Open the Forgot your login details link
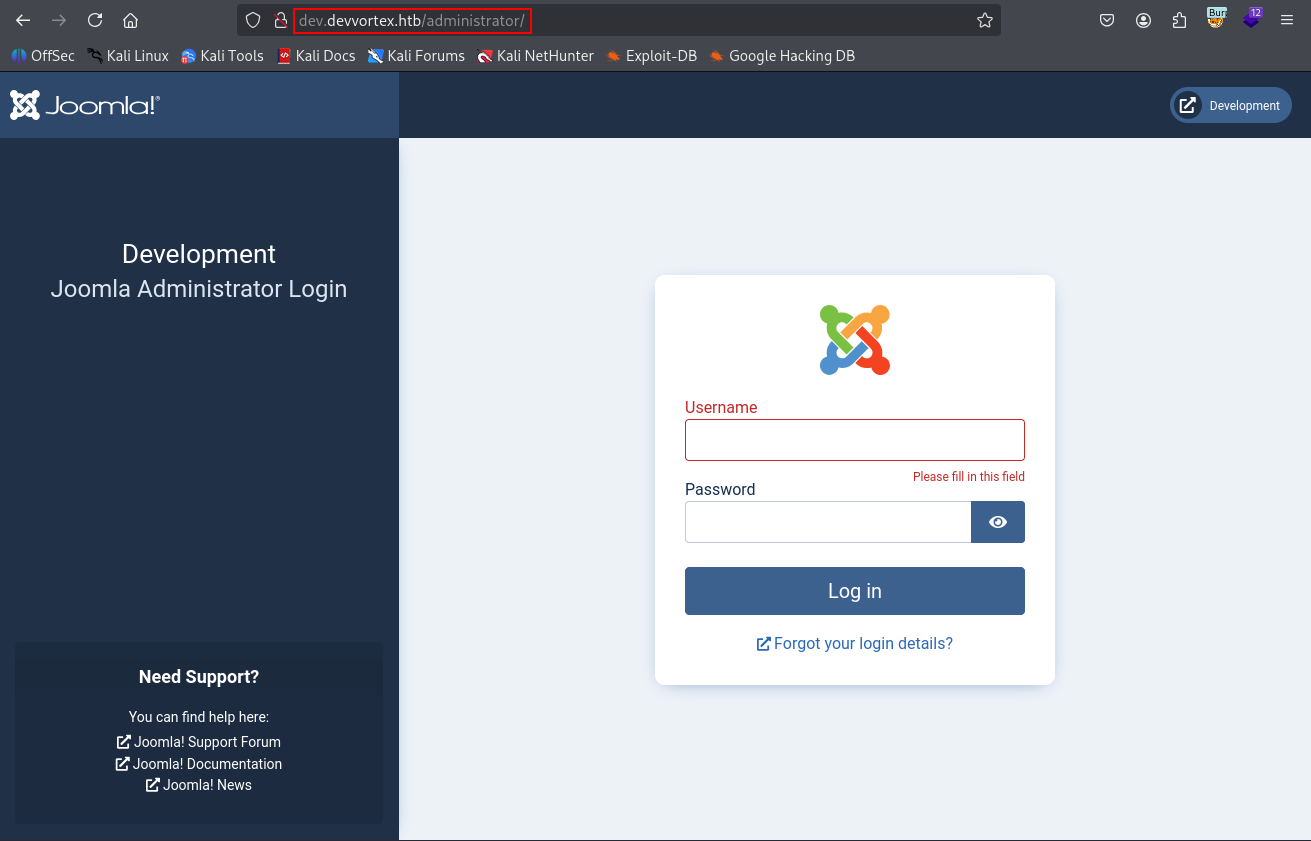 coord(855,643)
